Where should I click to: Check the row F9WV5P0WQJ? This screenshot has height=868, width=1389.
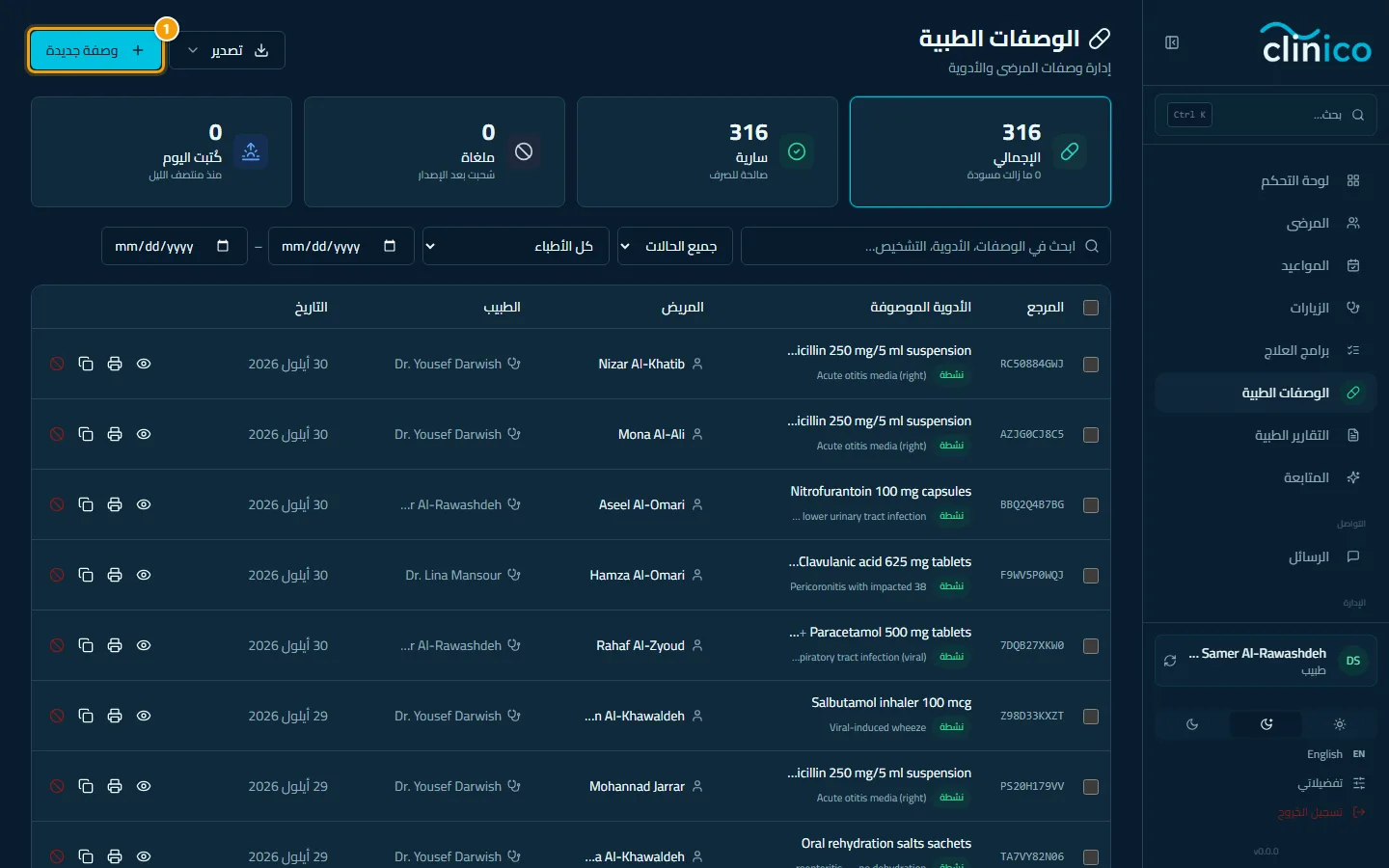pos(1091,576)
